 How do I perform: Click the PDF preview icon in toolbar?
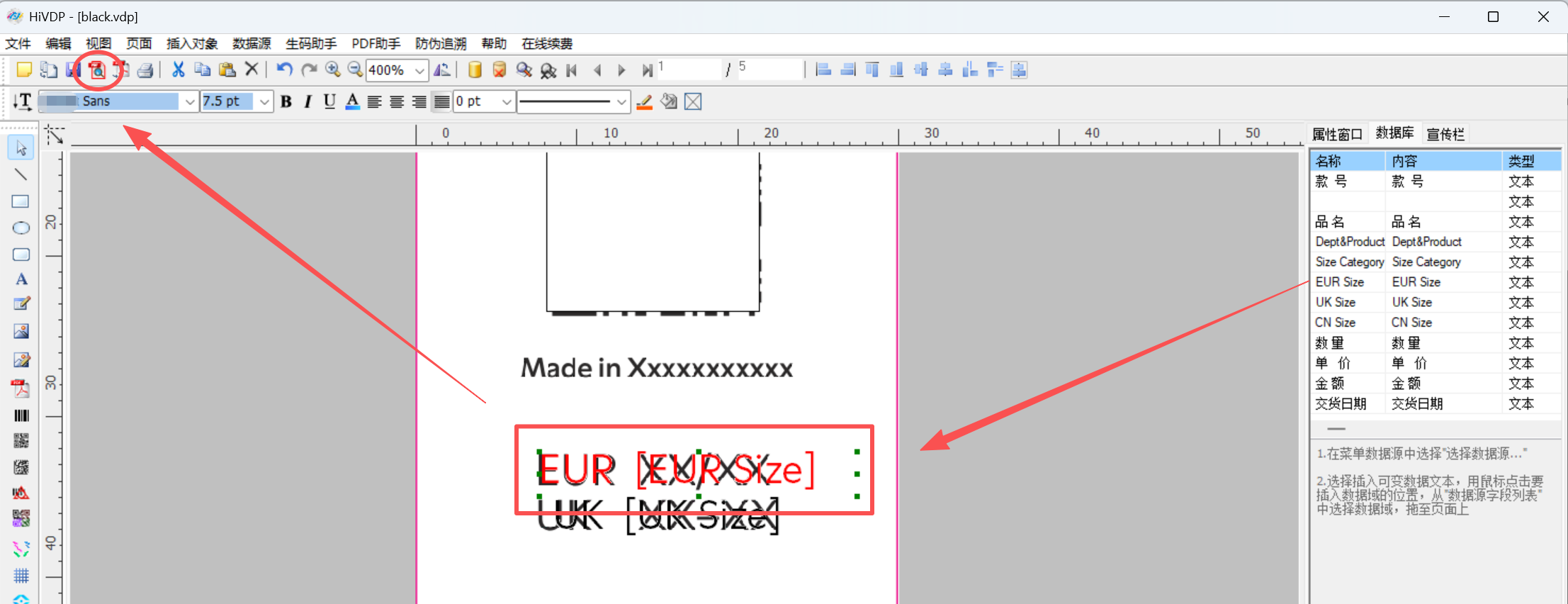tap(97, 69)
